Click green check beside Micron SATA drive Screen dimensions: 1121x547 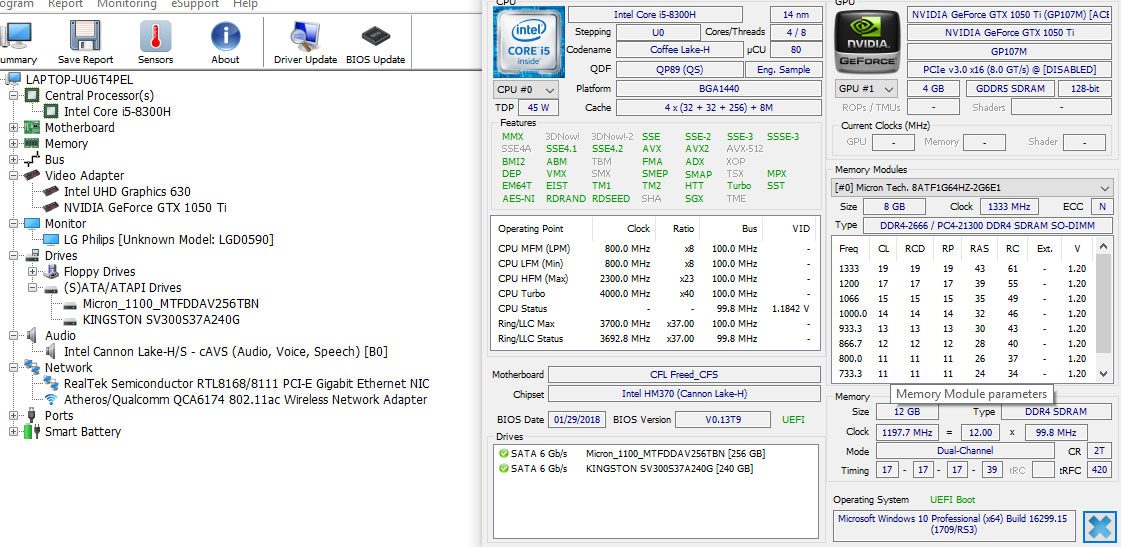coord(504,453)
